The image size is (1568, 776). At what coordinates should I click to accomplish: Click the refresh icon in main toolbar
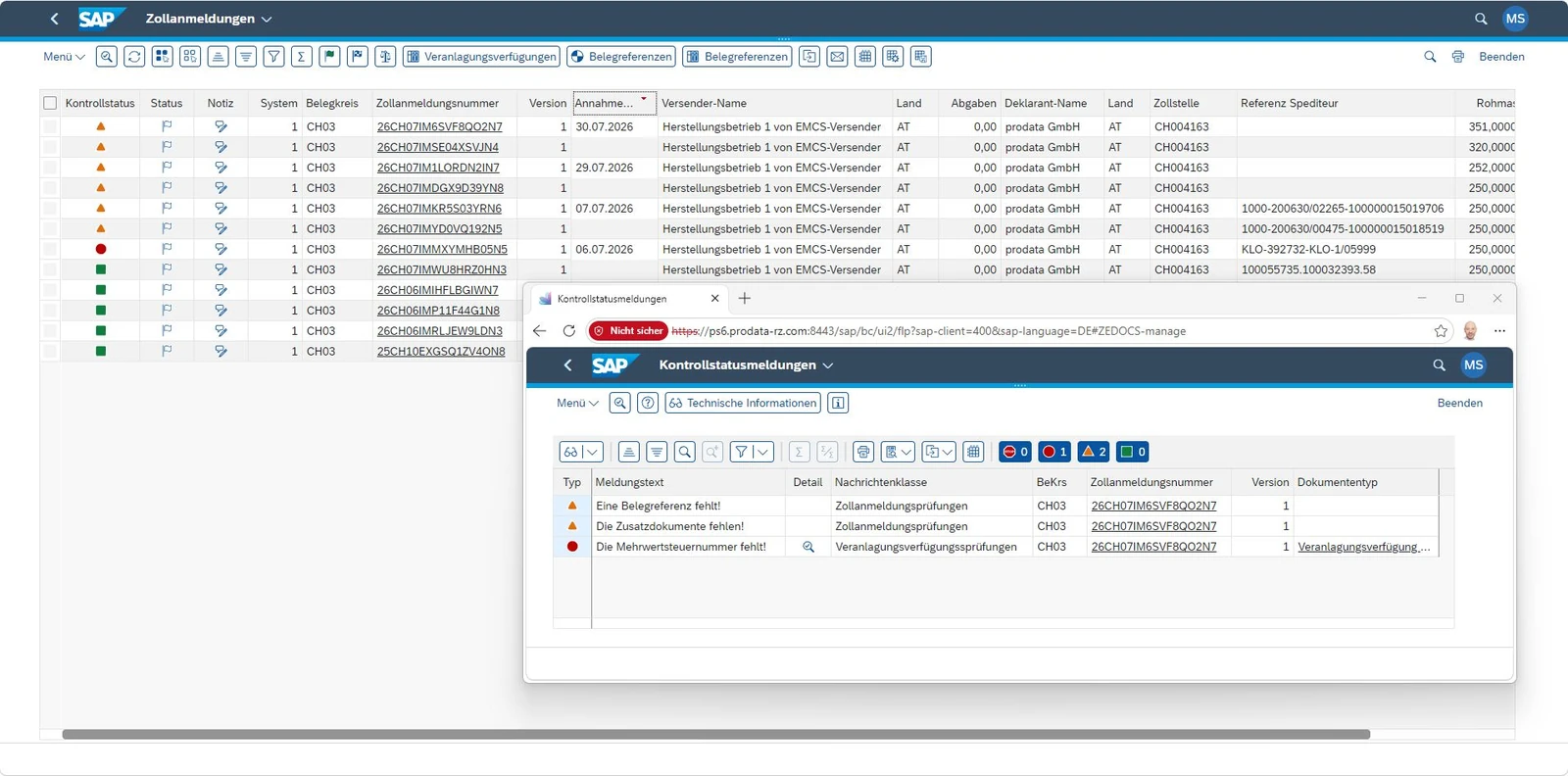point(135,57)
